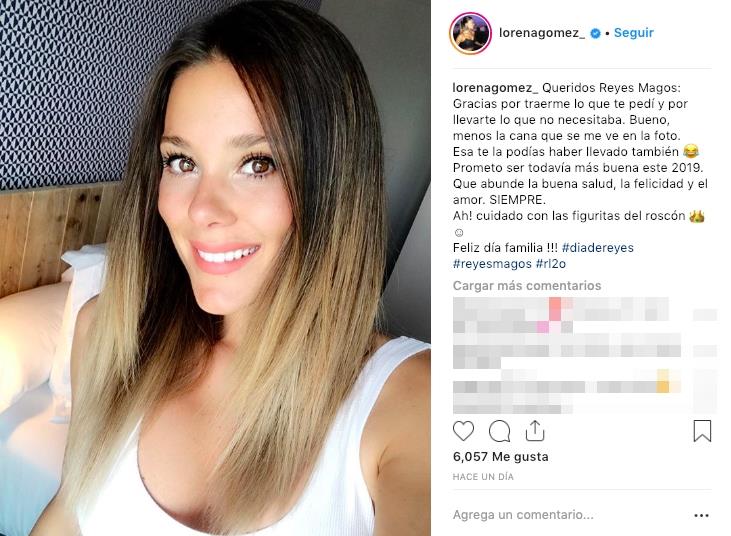Viewport: 731px width, 536px height.
Task: Open the #rl2o hashtag
Action: pos(551,264)
